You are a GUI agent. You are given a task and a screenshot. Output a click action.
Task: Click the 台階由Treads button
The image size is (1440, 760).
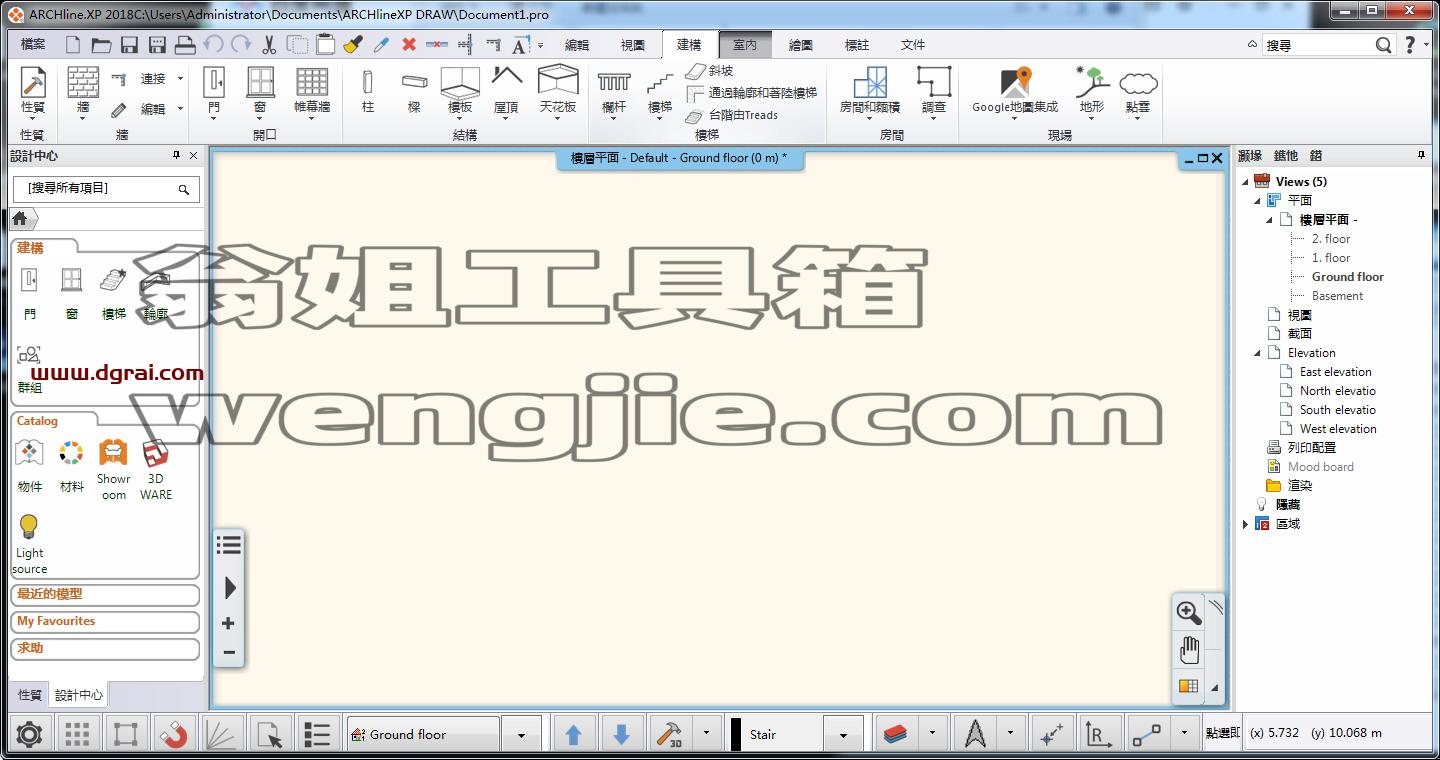click(732, 115)
